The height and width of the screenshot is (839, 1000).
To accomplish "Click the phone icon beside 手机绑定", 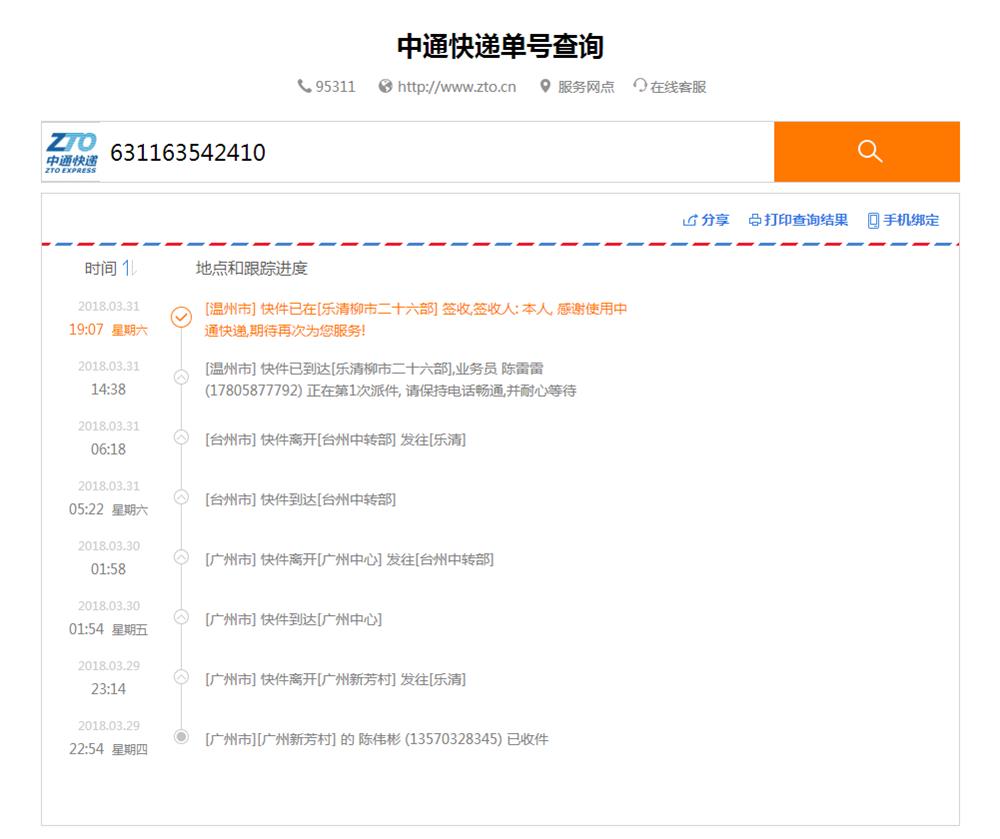I will [874, 221].
